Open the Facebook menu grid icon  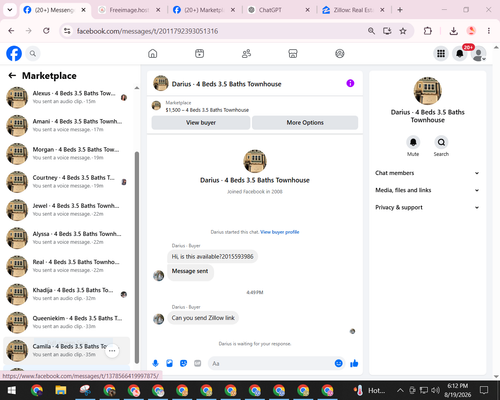point(441,53)
